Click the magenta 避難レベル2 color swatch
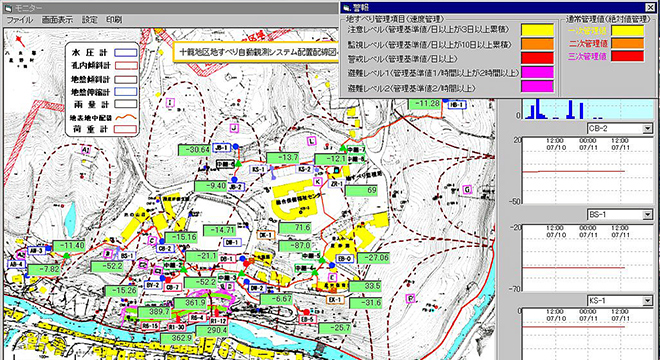 pos(538,86)
